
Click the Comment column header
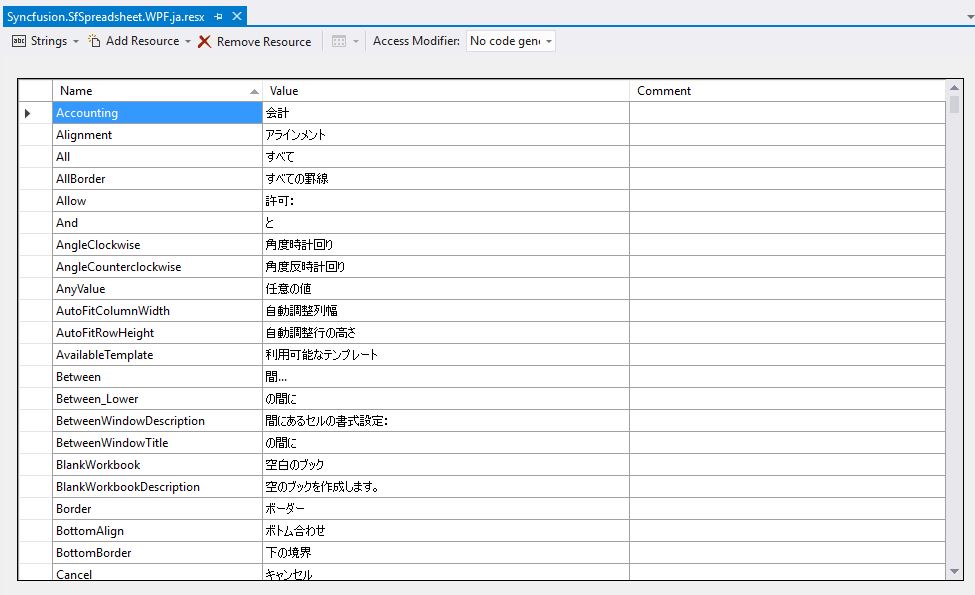point(700,90)
